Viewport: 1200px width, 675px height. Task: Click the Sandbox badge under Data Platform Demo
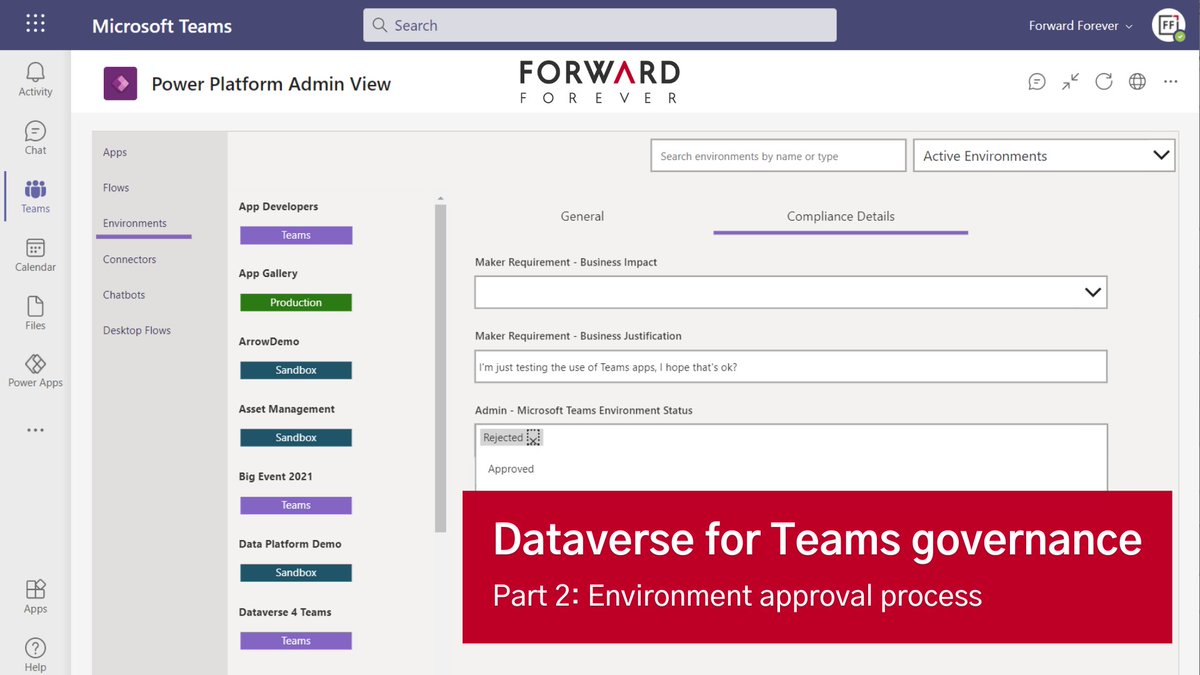click(296, 573)
